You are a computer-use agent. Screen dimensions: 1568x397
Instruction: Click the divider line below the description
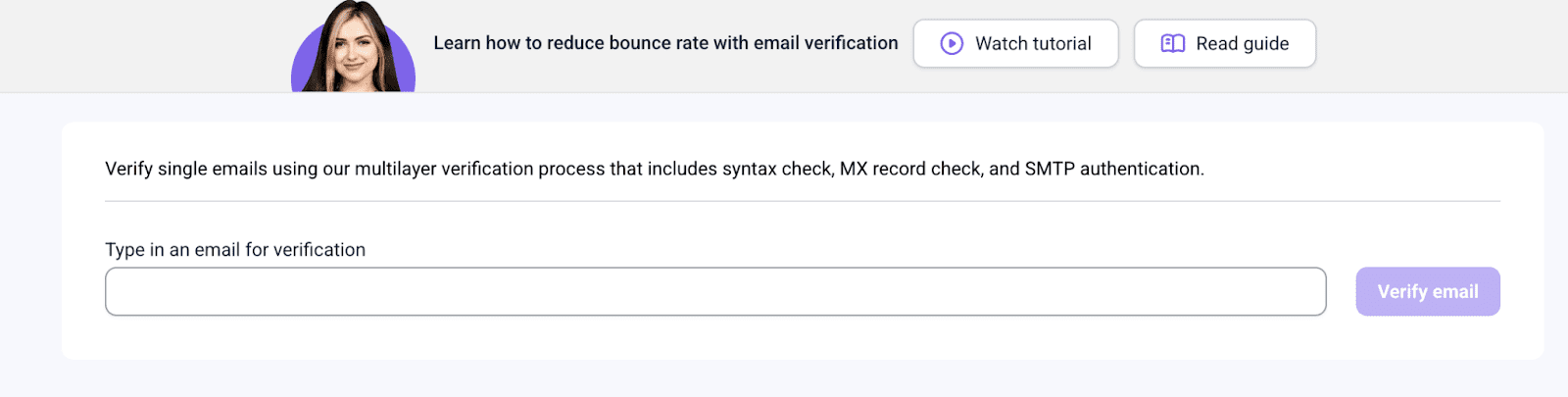point(802,201)
